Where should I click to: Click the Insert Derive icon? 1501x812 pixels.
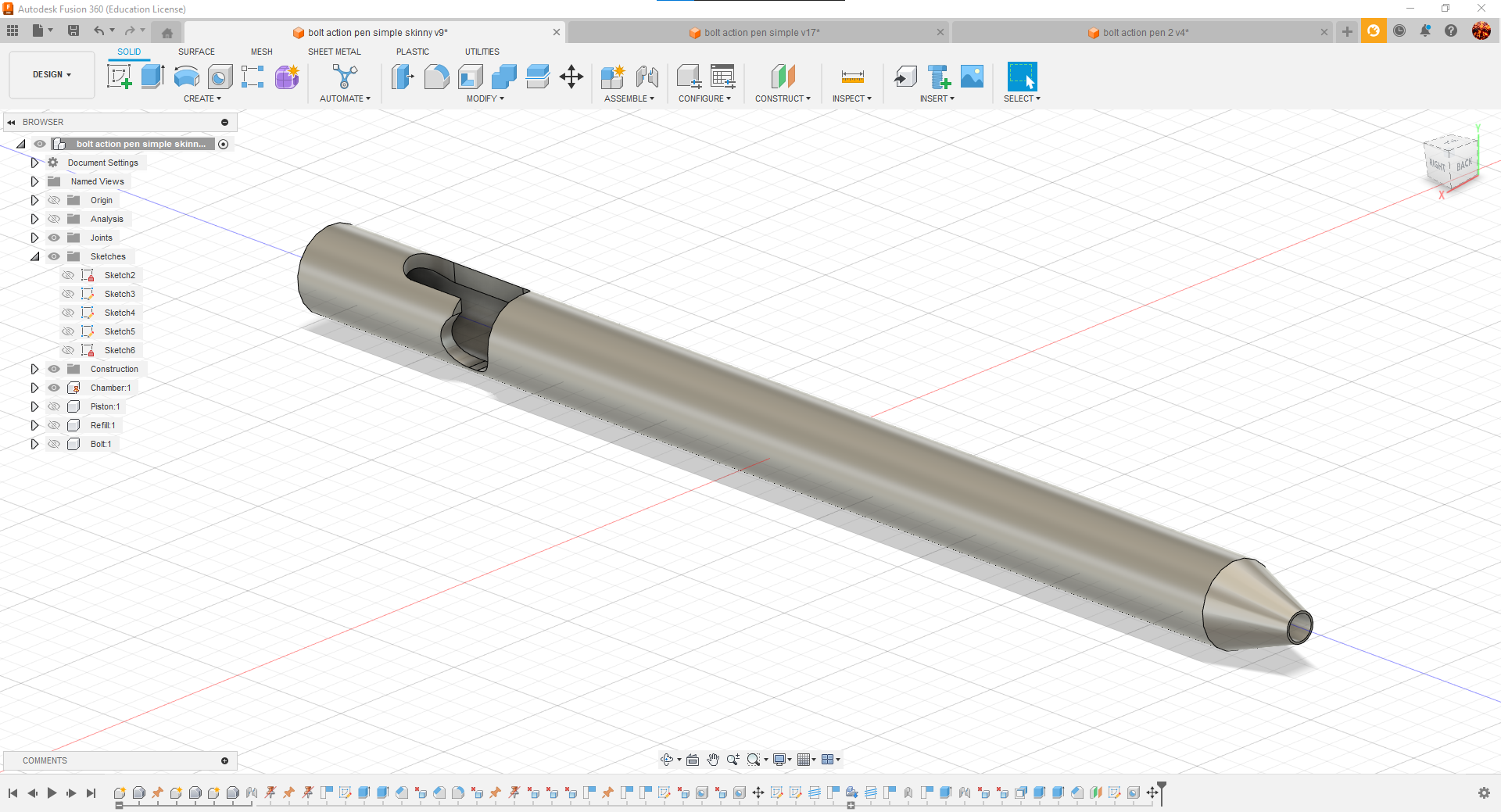(905, 77)
